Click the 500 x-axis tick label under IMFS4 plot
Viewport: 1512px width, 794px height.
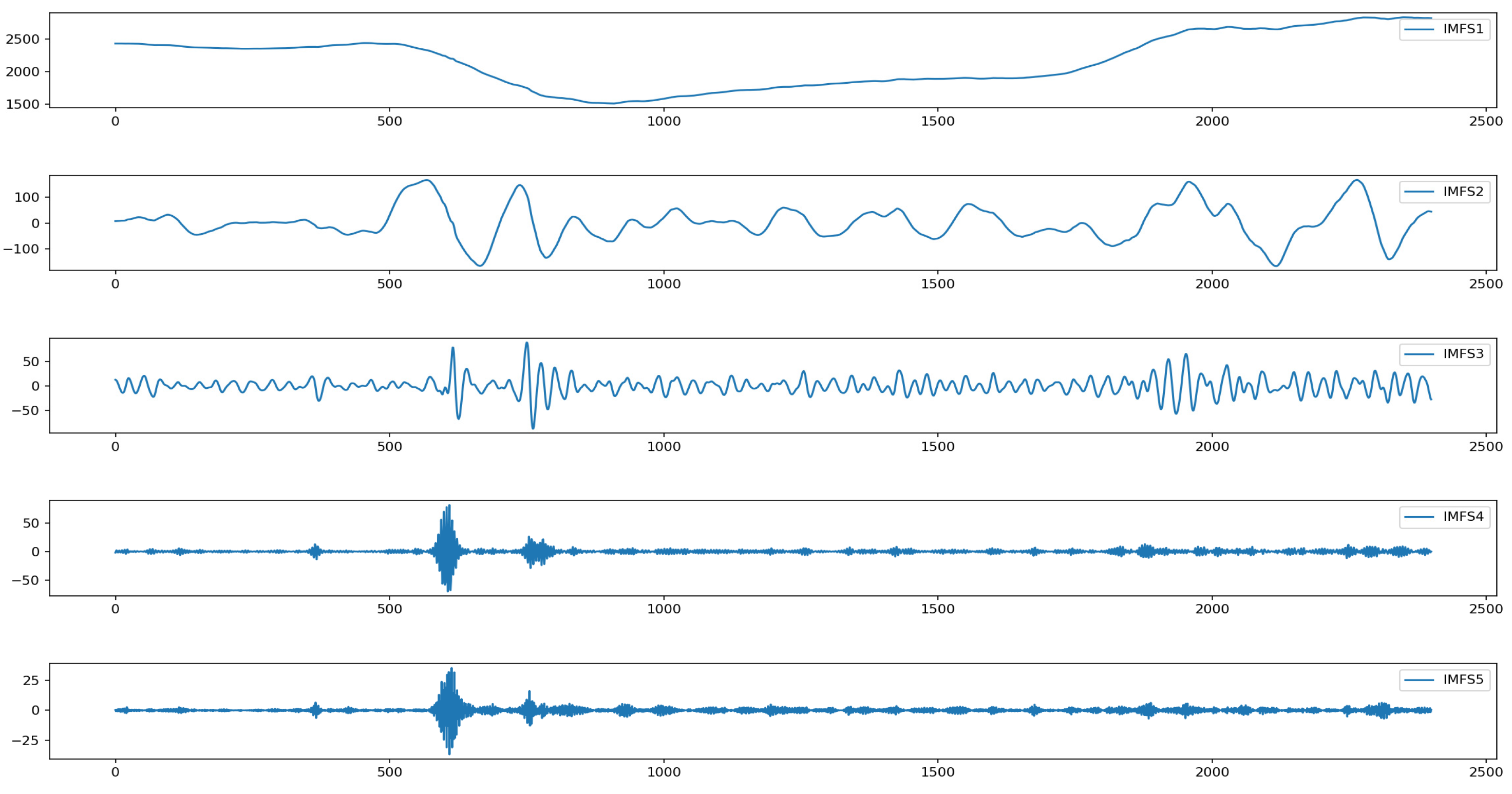[389, 609]
